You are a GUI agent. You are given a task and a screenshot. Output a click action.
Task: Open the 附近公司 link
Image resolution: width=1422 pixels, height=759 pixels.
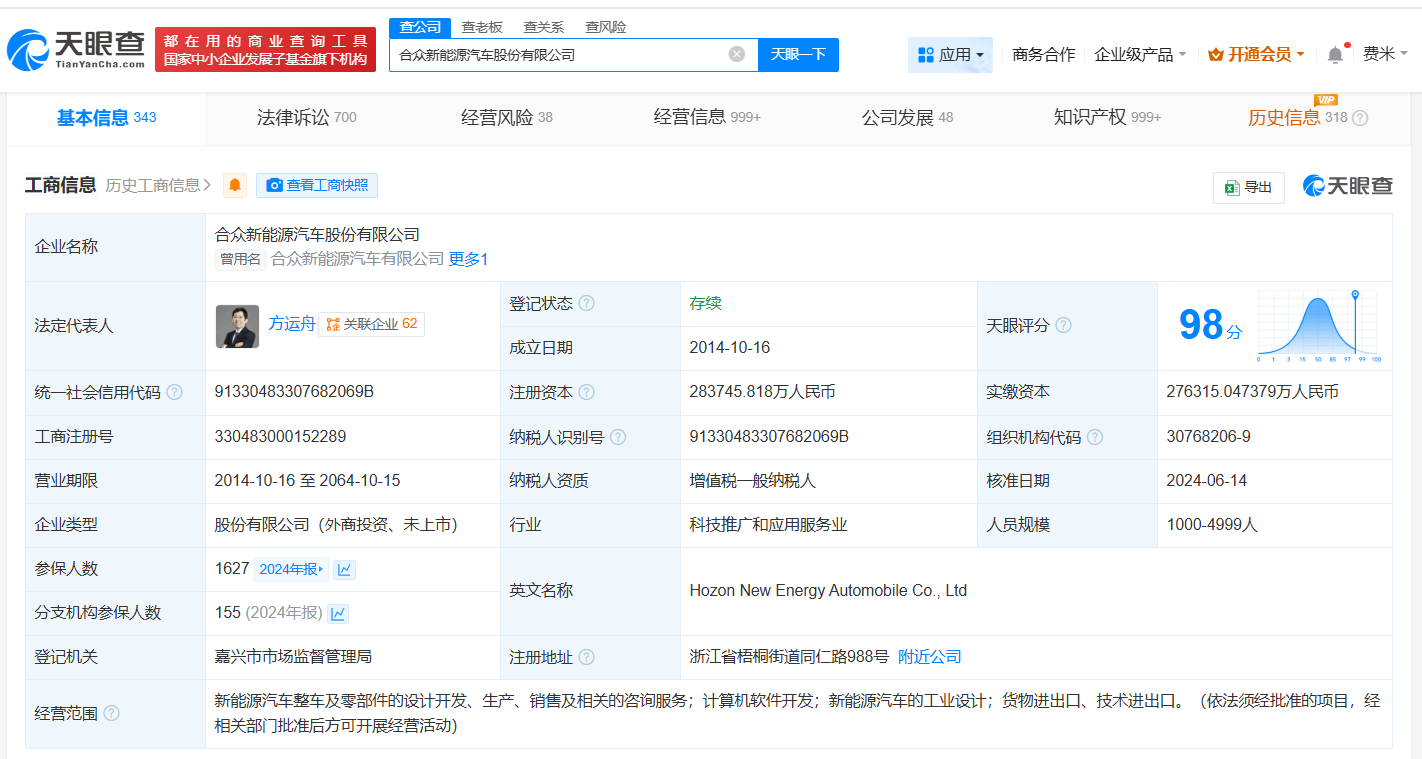tap(928, 657)
